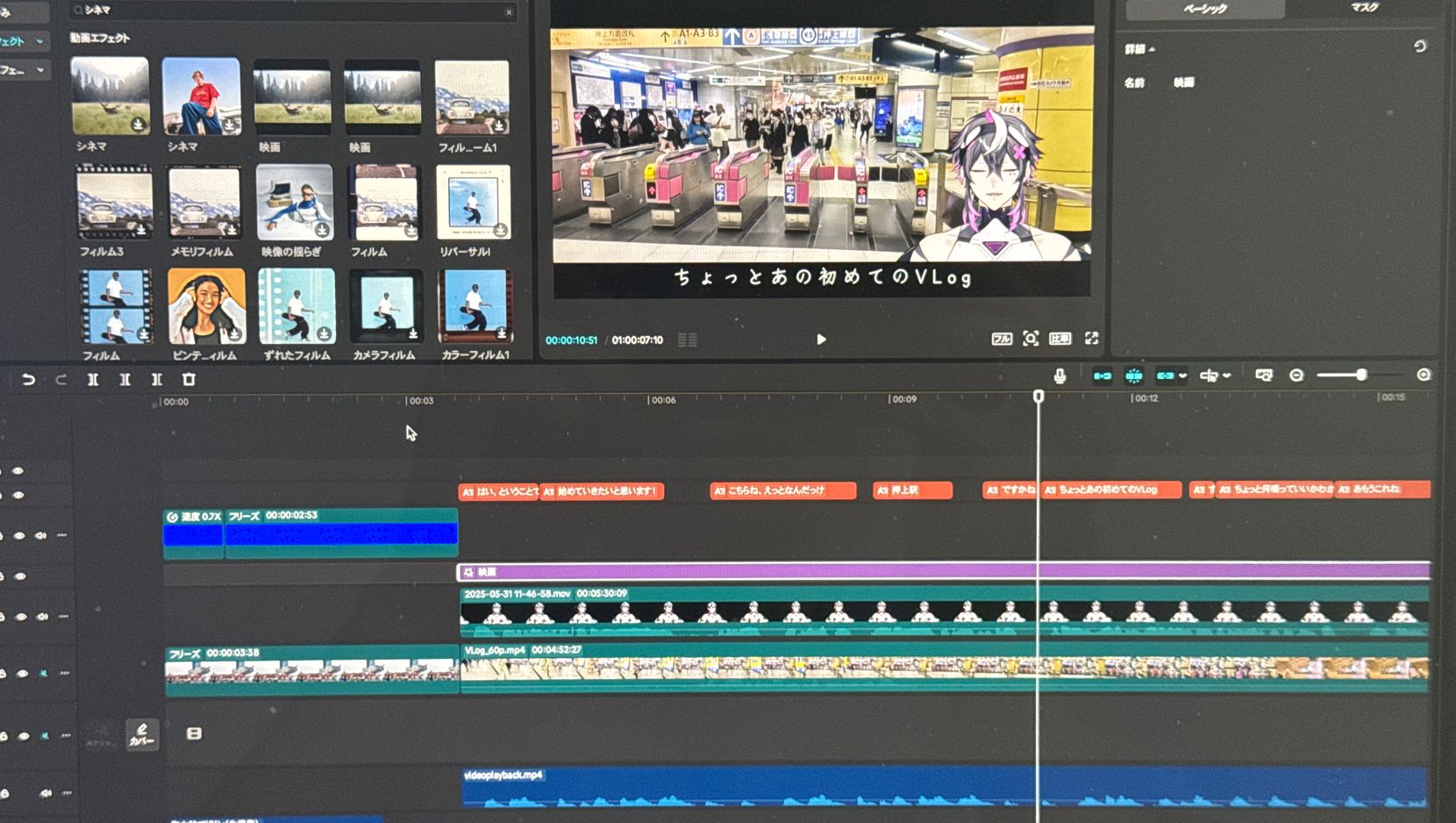Click the redo arrow in timeline toolbar
The width and height of the screenshot is (1456, 823).
tap(61, 379)
